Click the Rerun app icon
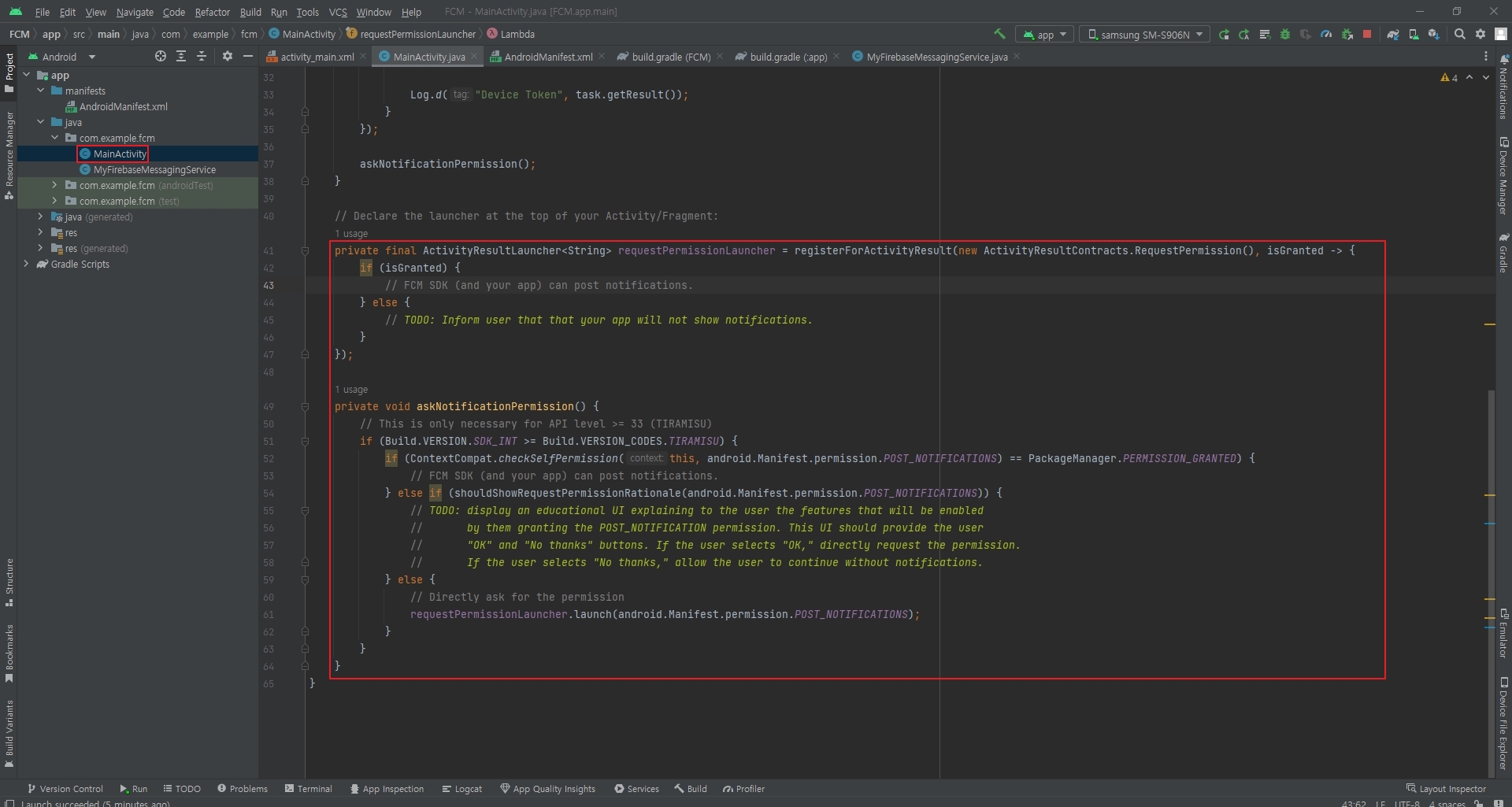 [1224, 35]
